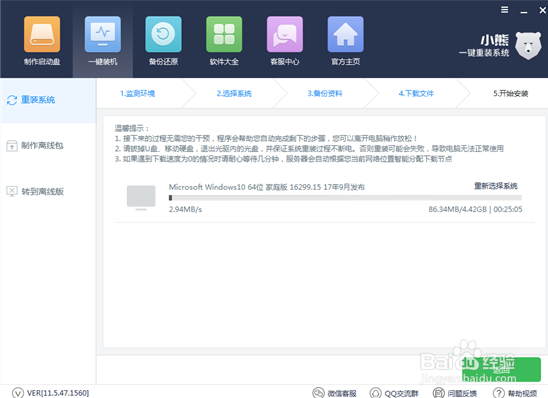This screenshot has height=398, width=548.
Task: Go to the 官方主页 official homepage
Action: point(345,41)
